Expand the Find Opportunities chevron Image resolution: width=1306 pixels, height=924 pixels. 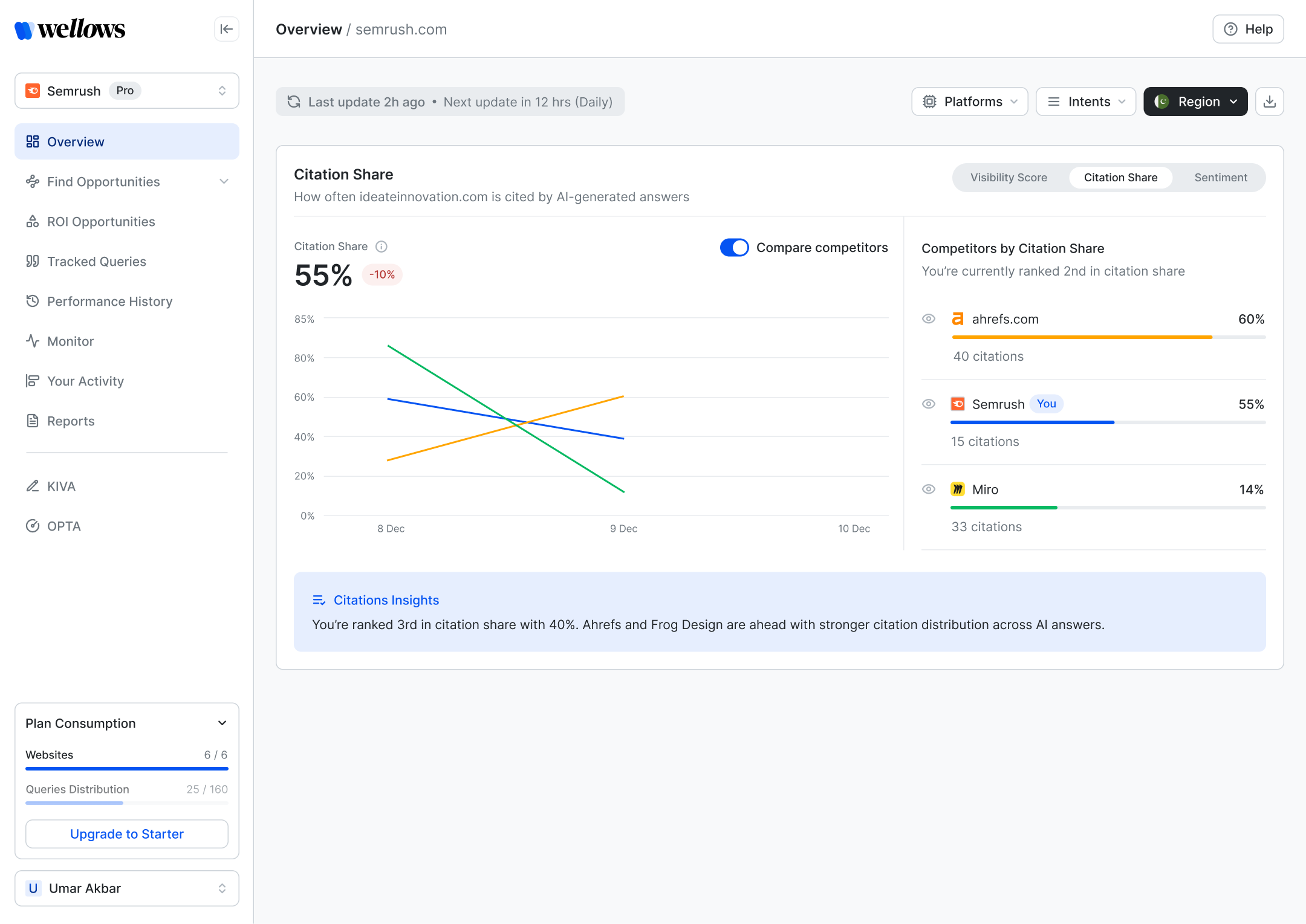point(224,181)
